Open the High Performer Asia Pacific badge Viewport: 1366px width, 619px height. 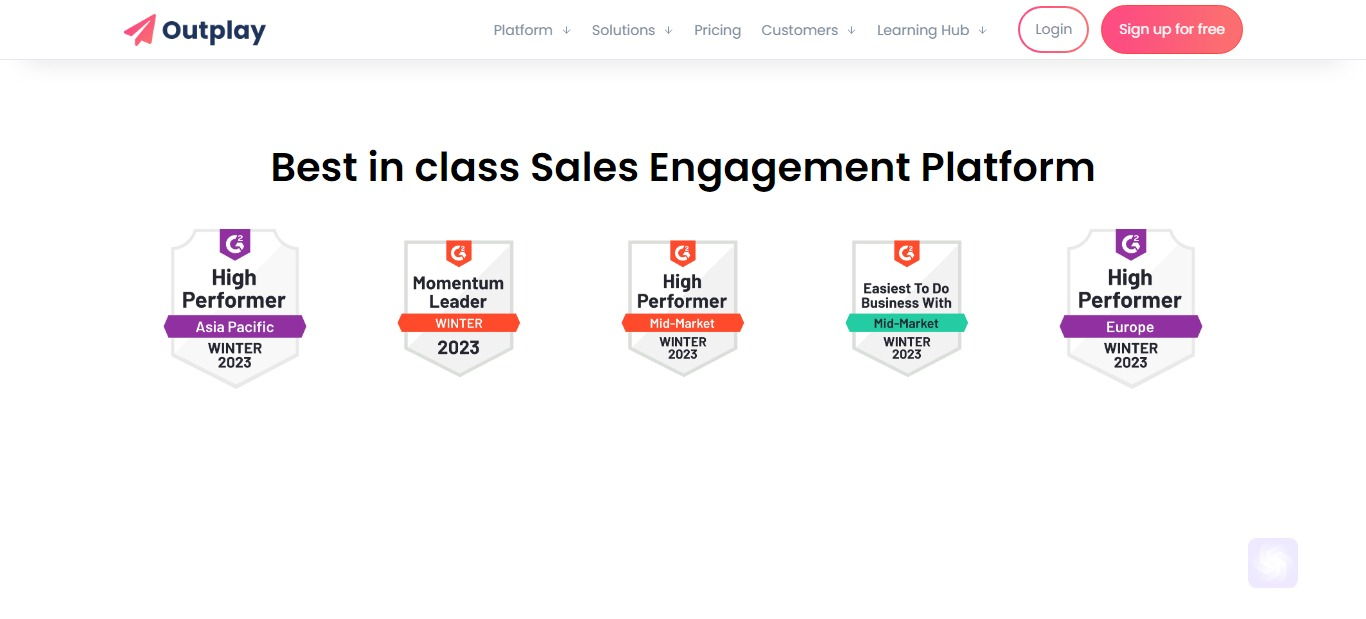tap(235, 308)
